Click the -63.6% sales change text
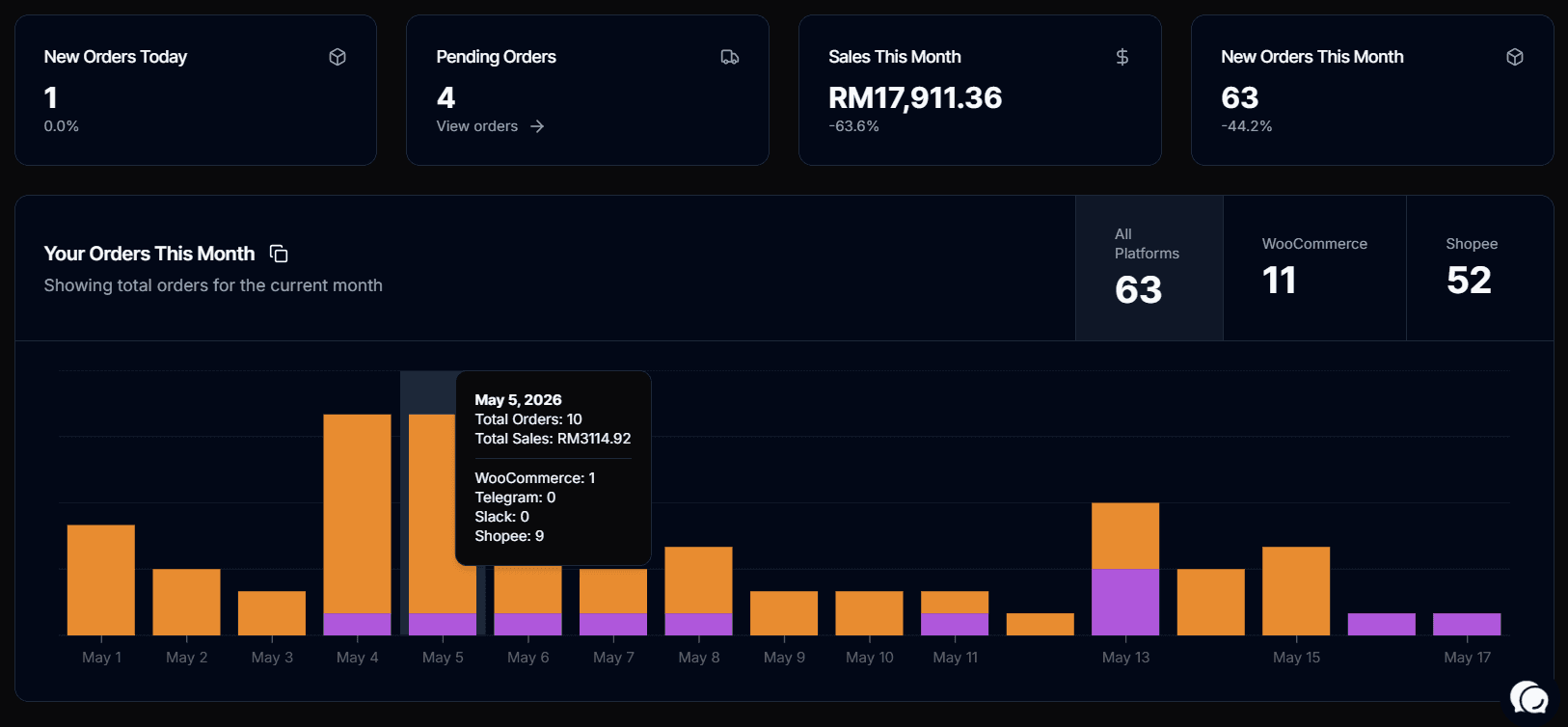This screenshot has height=727, width=1568. [853, 126]
